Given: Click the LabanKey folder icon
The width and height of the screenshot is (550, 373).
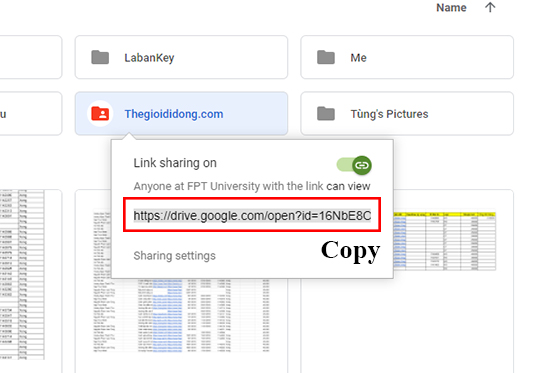Looking at the screenshot, I should tap(100, 57).
